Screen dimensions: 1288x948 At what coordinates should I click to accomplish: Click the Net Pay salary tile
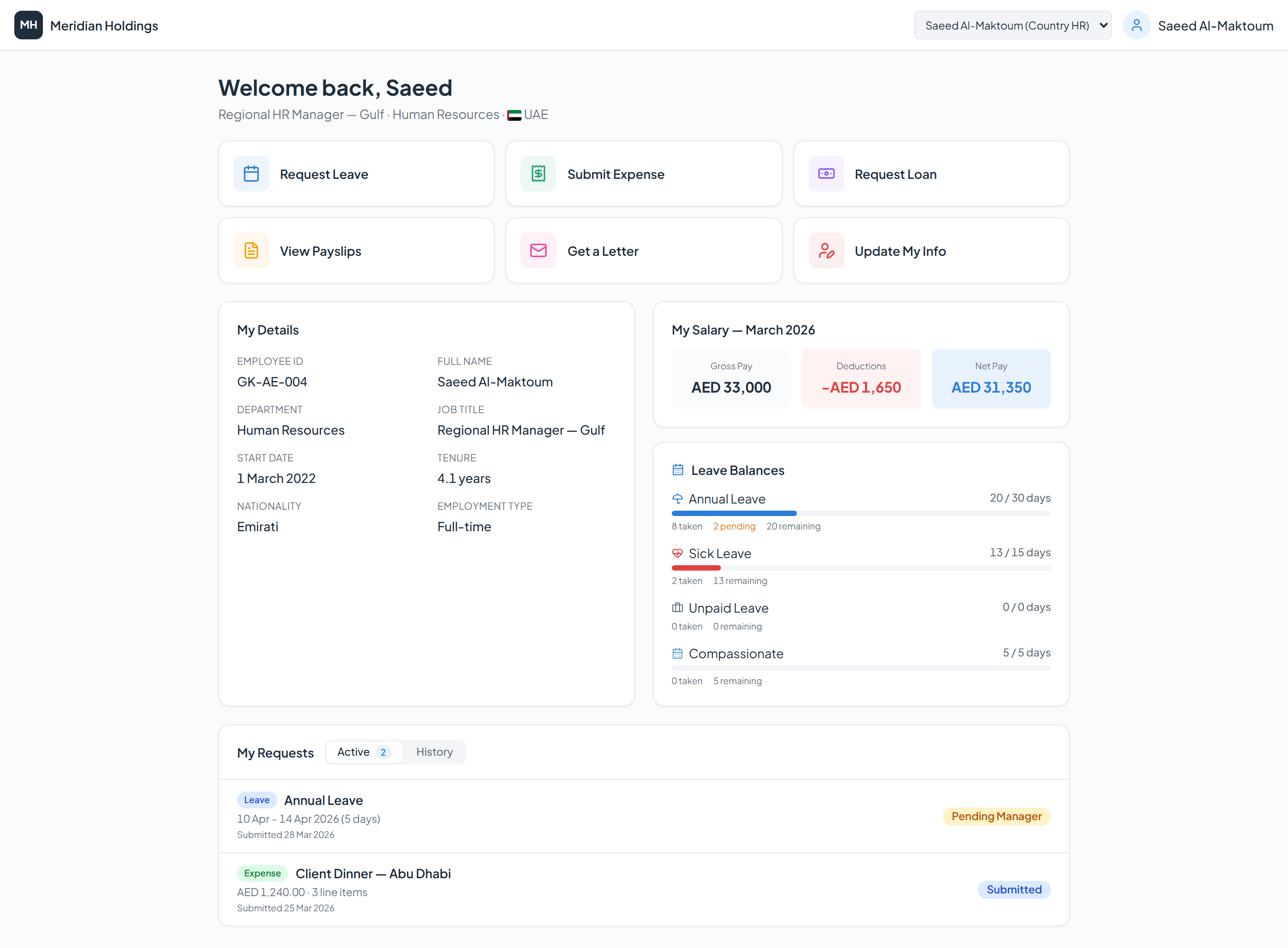991,379
